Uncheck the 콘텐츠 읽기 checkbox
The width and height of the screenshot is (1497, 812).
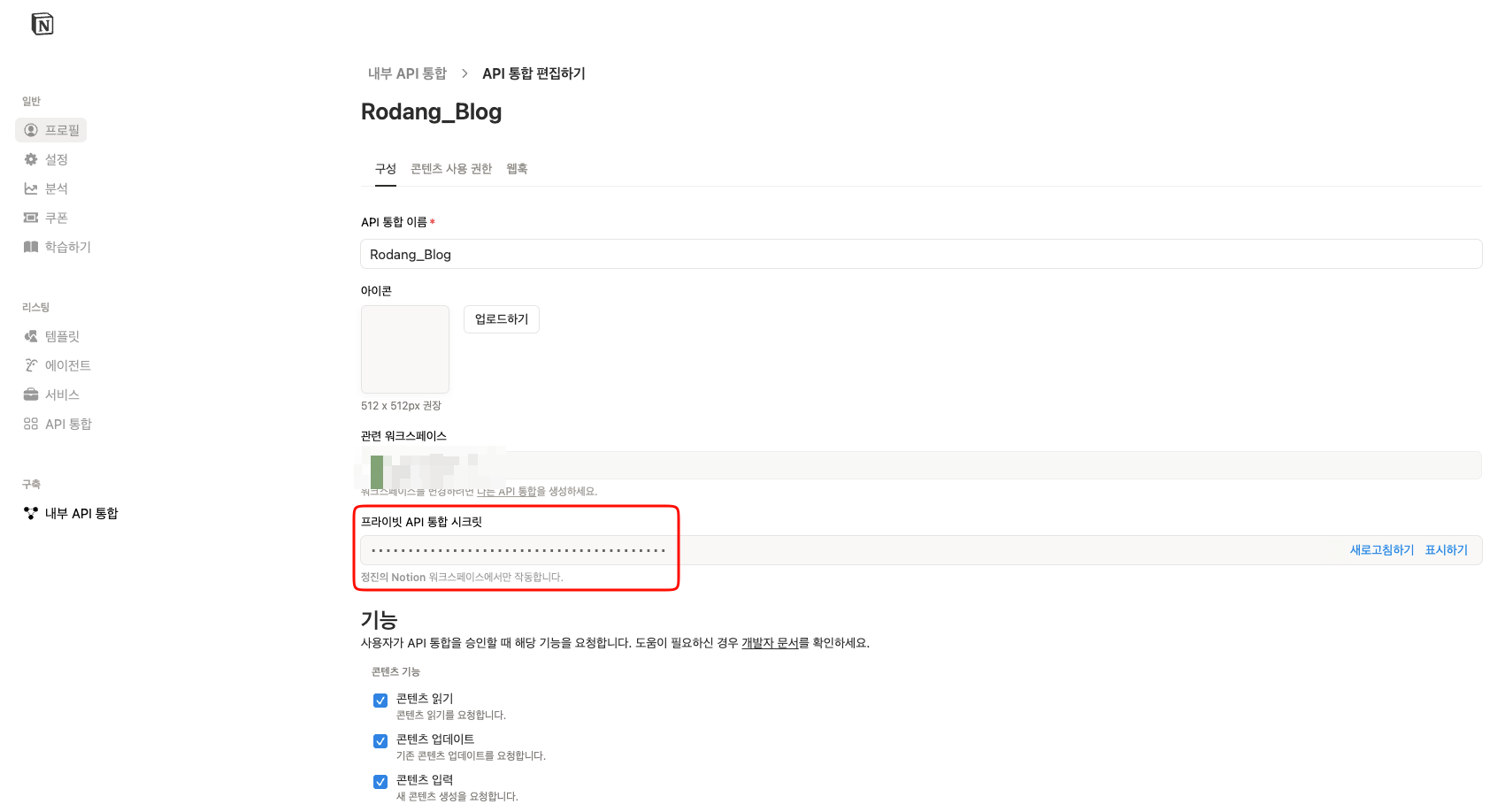(380, 701)
